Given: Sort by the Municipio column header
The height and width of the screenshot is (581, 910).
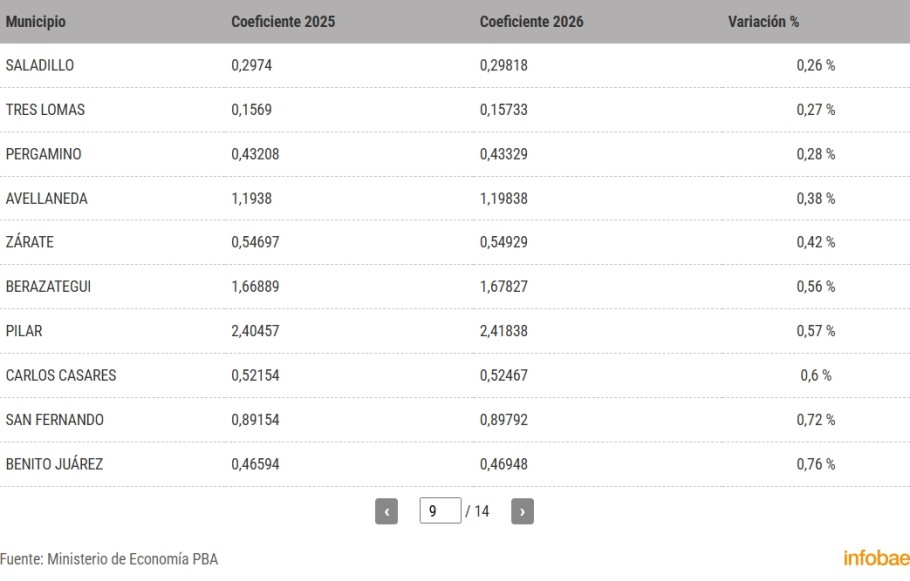Looking at the screenshot, I should coord(35,21).
